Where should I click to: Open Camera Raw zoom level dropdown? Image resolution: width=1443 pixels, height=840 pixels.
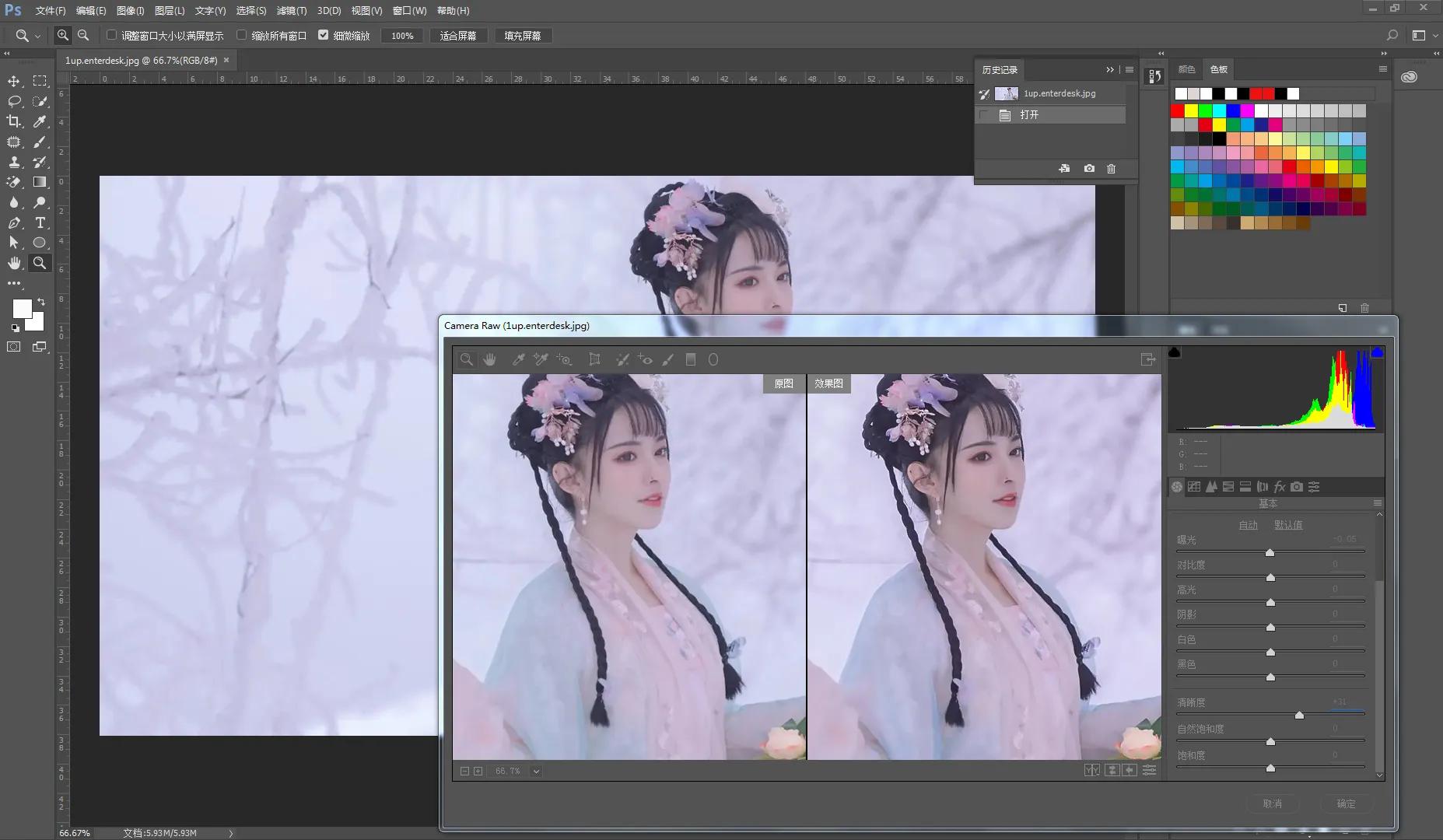pos(536,772)
